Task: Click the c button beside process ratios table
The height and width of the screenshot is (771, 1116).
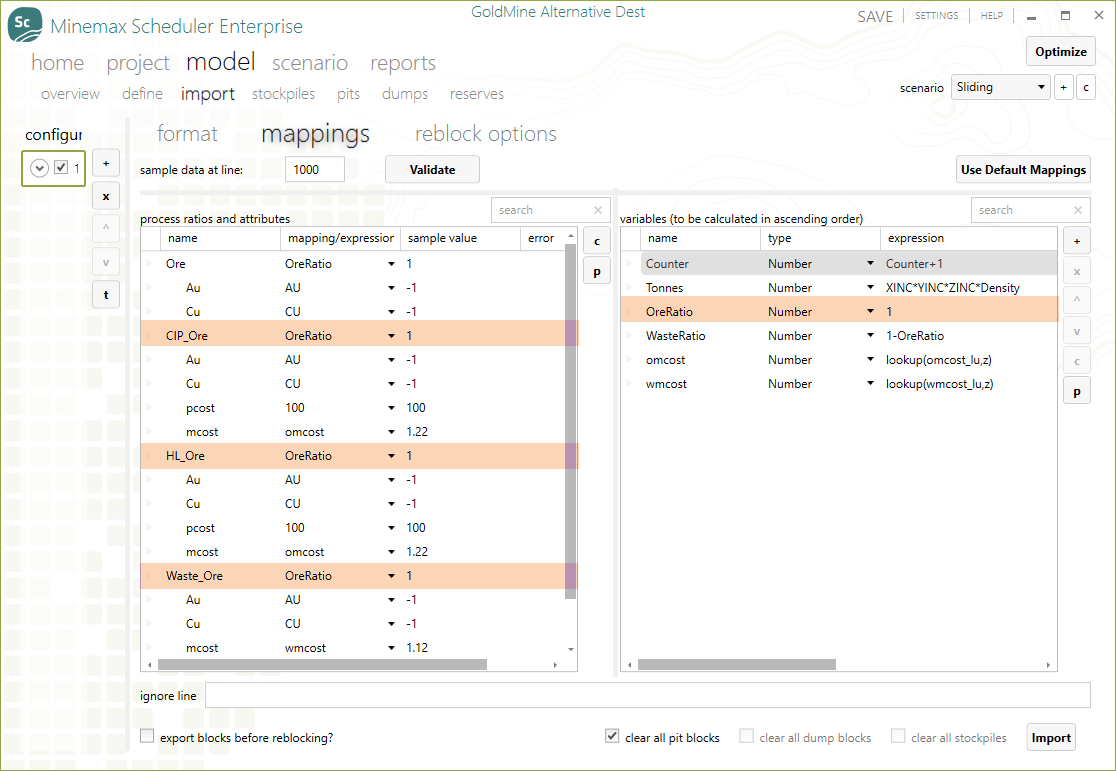Action: pyautogui.click(x=597, y=241)
